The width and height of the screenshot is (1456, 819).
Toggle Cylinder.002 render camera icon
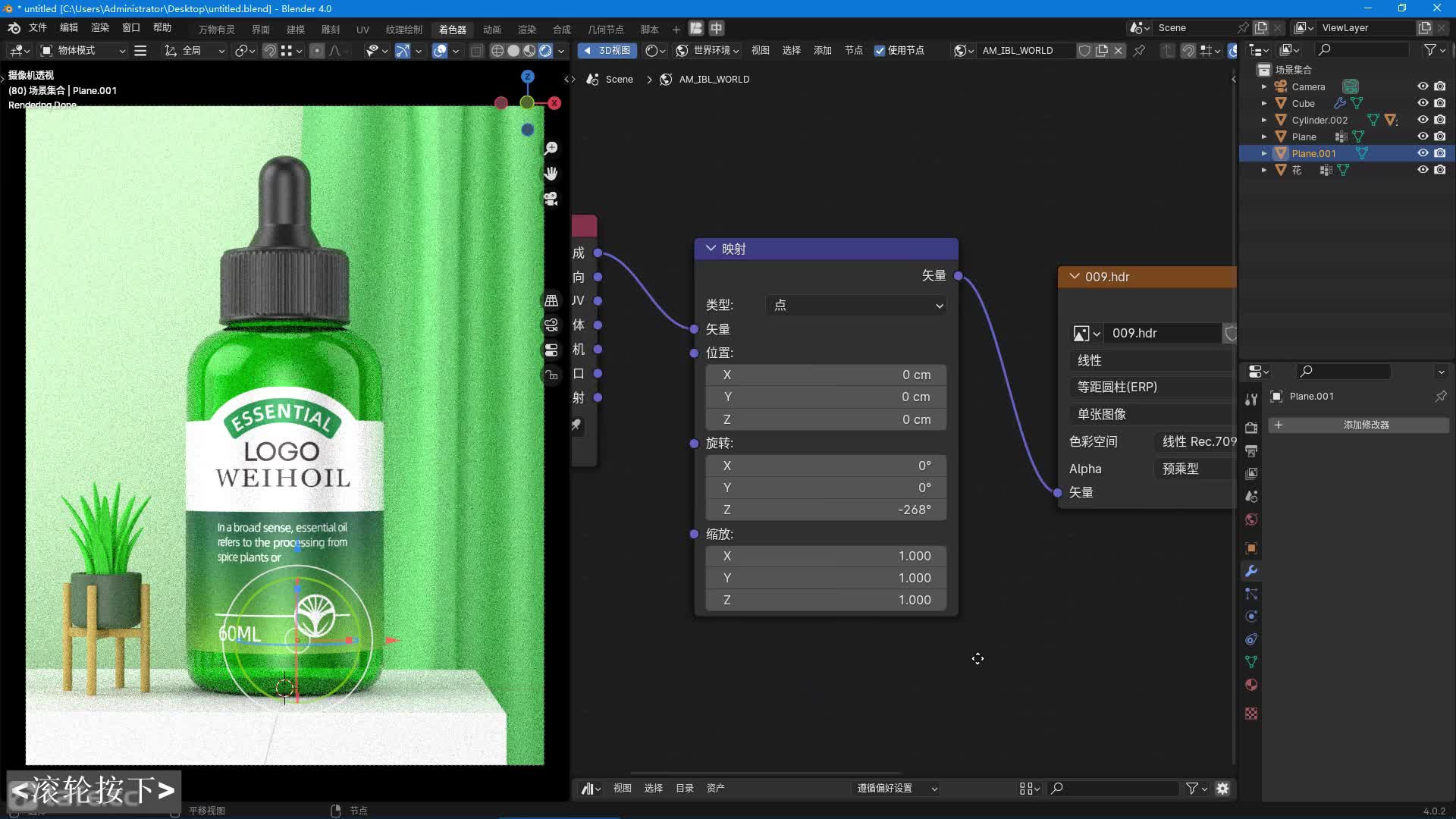pos(1440,120)
